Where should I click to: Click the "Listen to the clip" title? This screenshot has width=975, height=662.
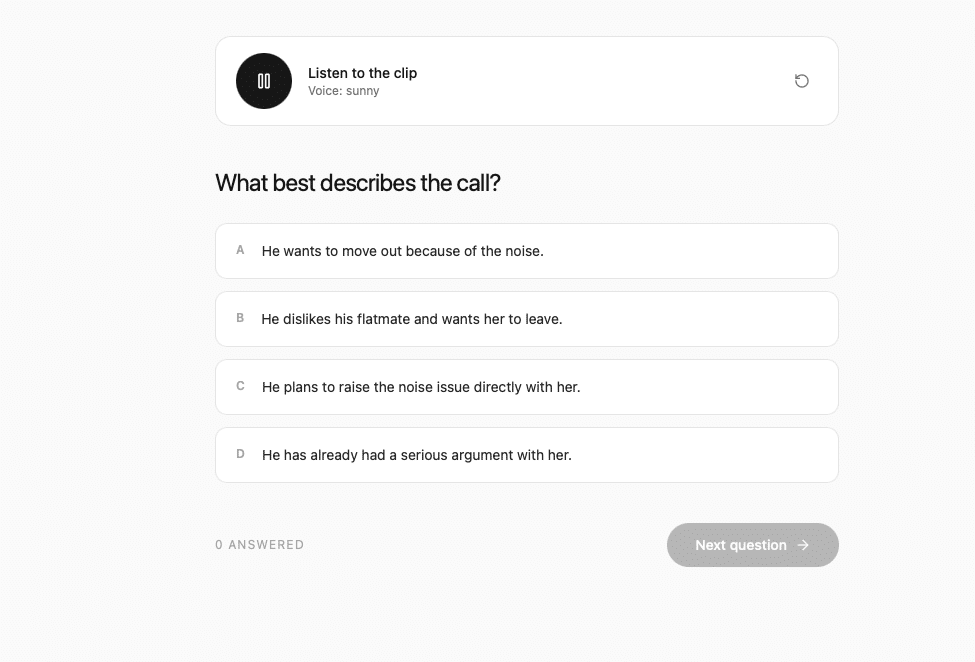363,73
